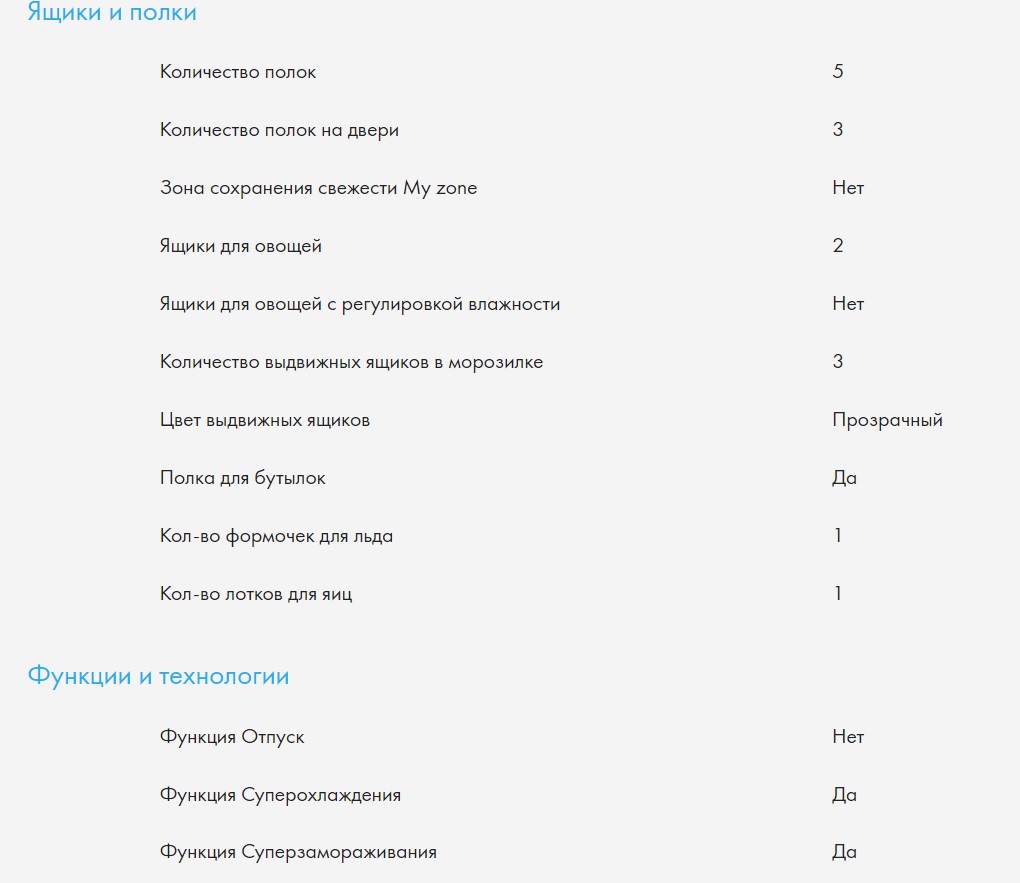
Task: Select the "Полка для бутылок" label
Action: [243, 478]
